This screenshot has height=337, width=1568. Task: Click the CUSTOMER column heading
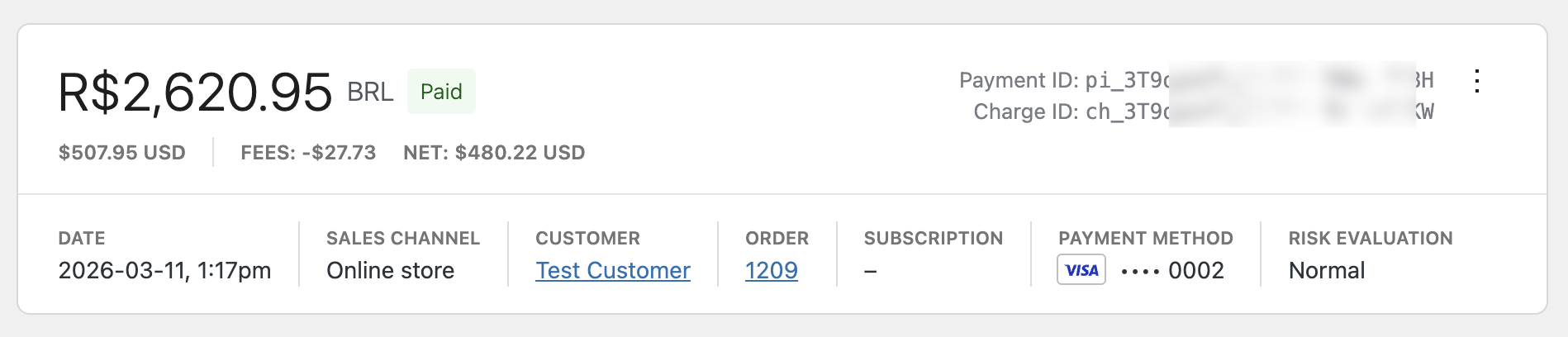pos(587,239)
